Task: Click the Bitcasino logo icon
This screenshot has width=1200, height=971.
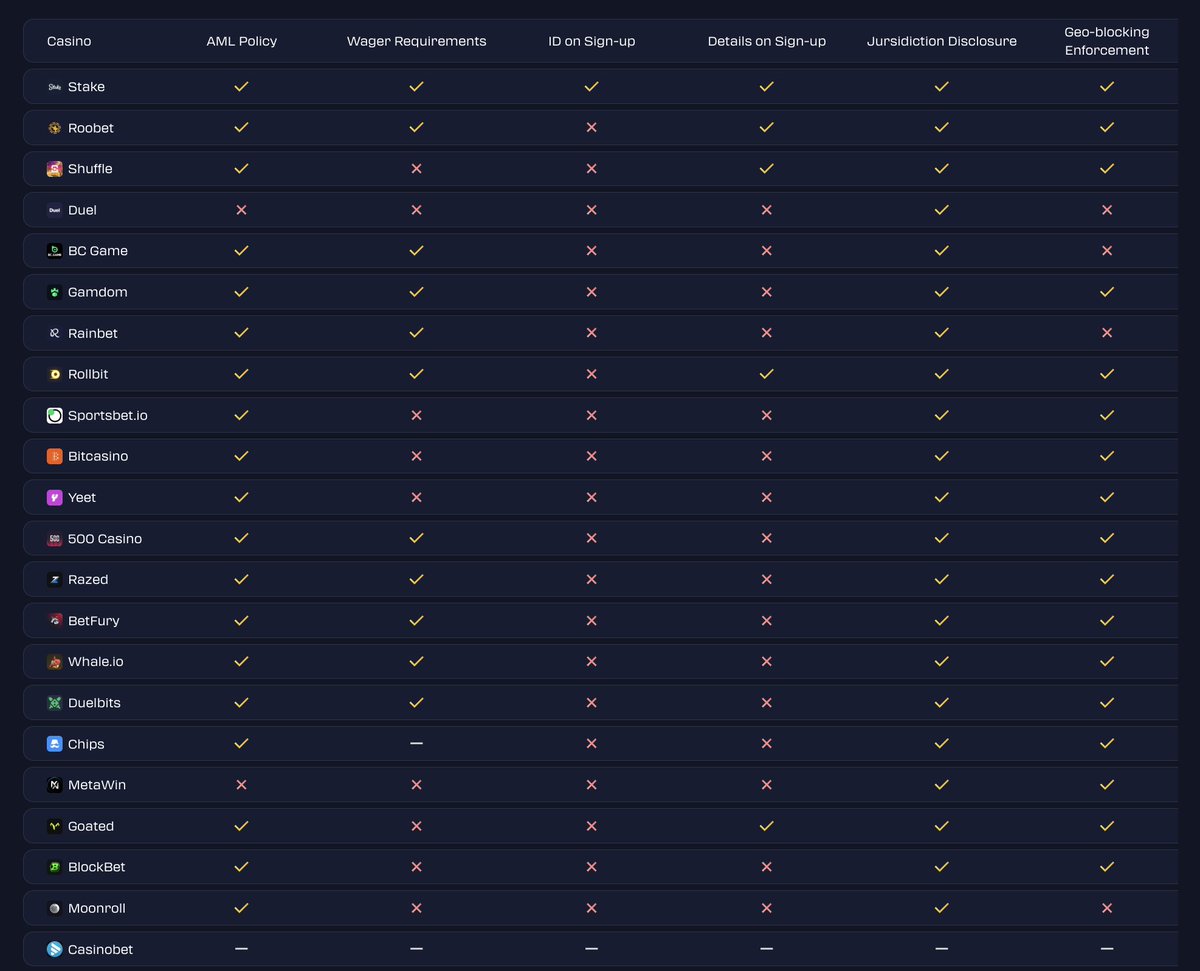Action: [55, 456]
